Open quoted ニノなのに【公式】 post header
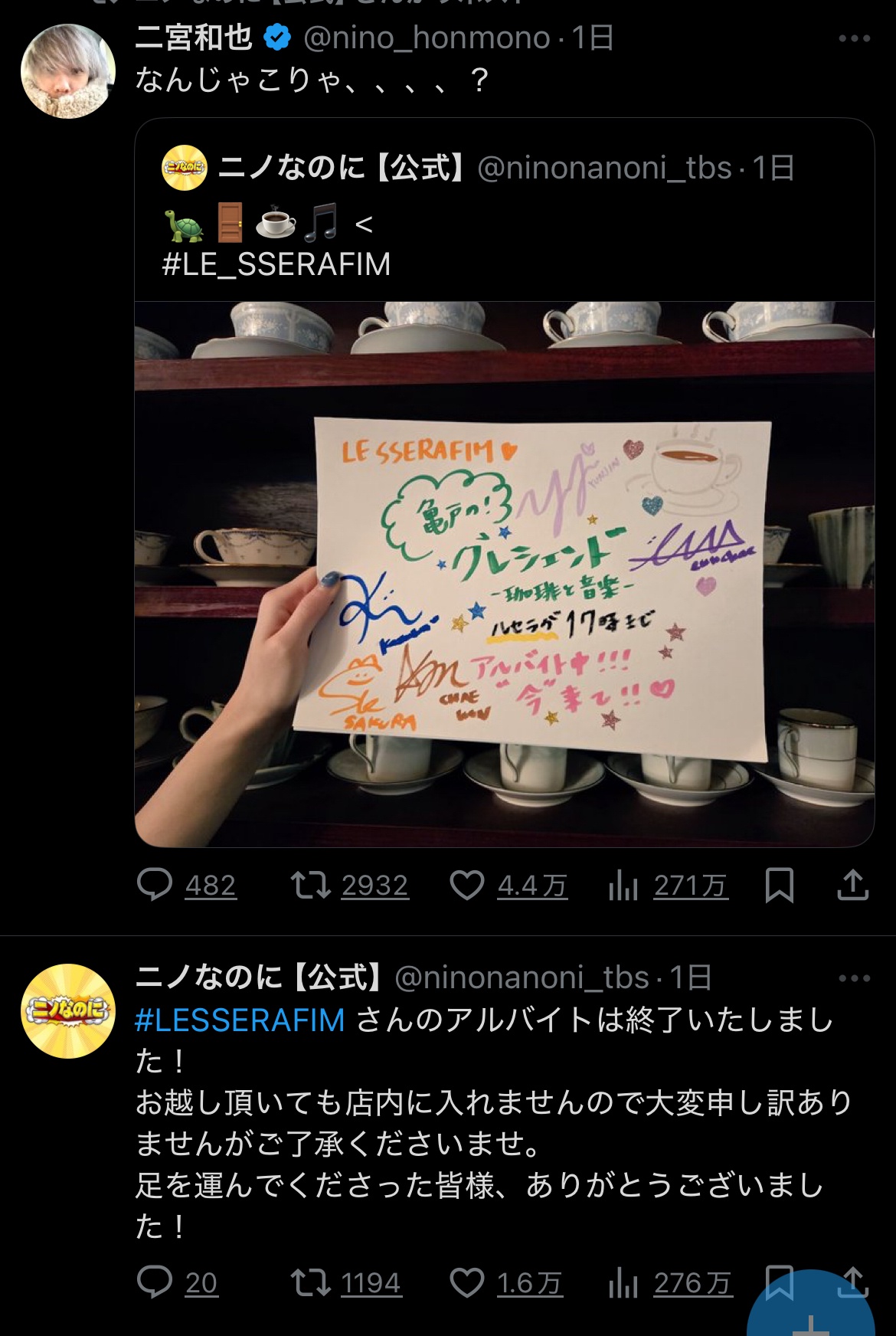Screen dimensions: 896x1336 pos(479,168)
